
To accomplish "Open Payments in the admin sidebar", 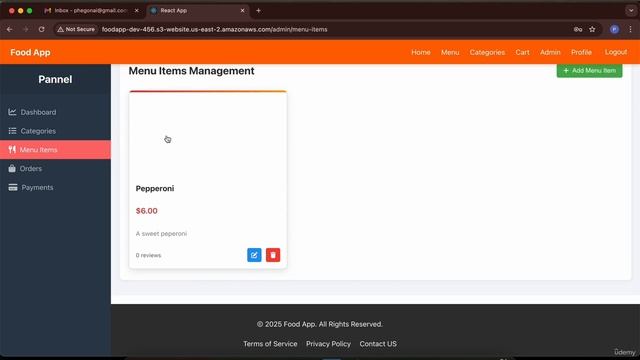I will 55,187.
